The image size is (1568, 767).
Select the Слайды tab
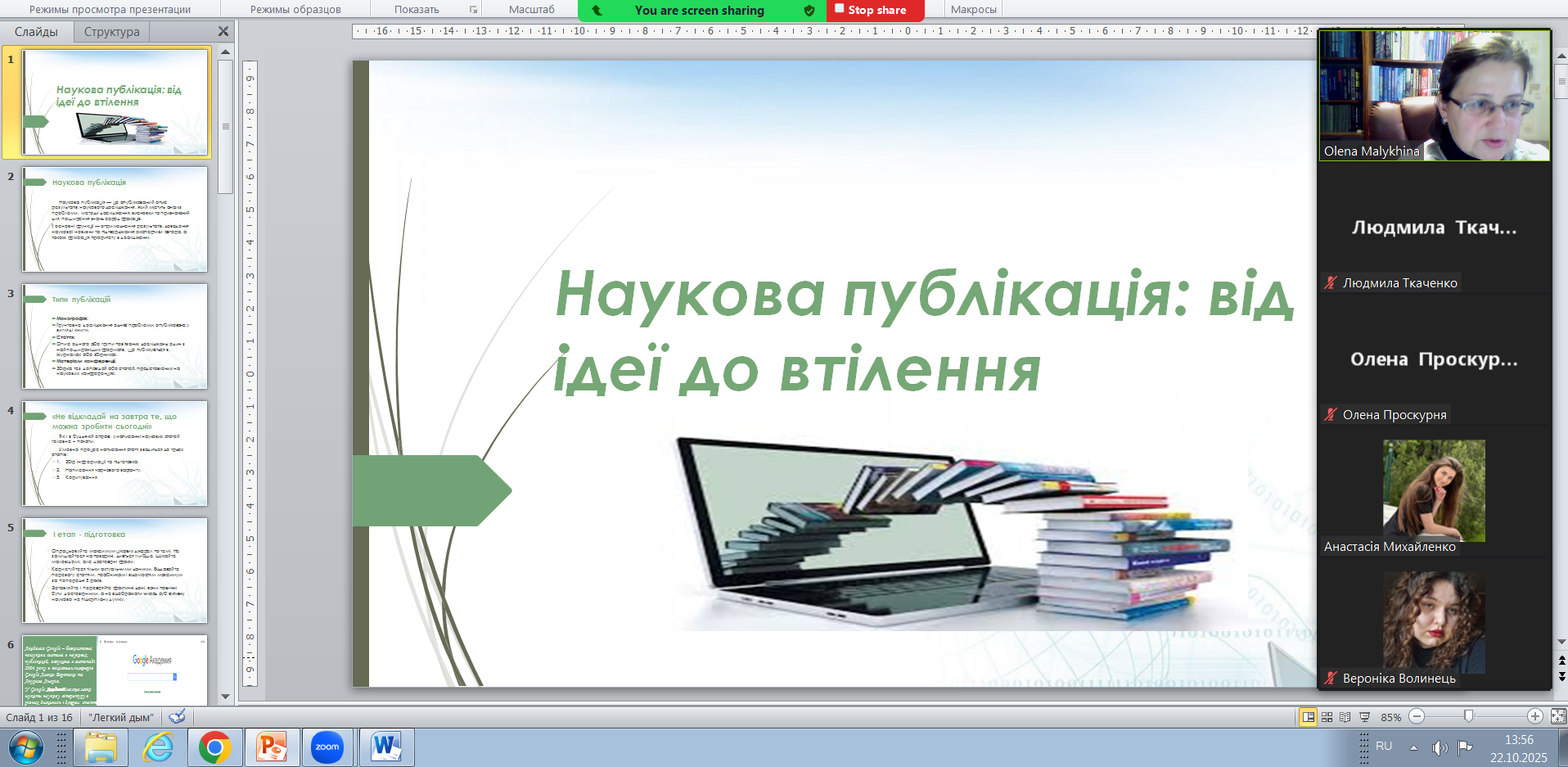click(x=36, y=32)
